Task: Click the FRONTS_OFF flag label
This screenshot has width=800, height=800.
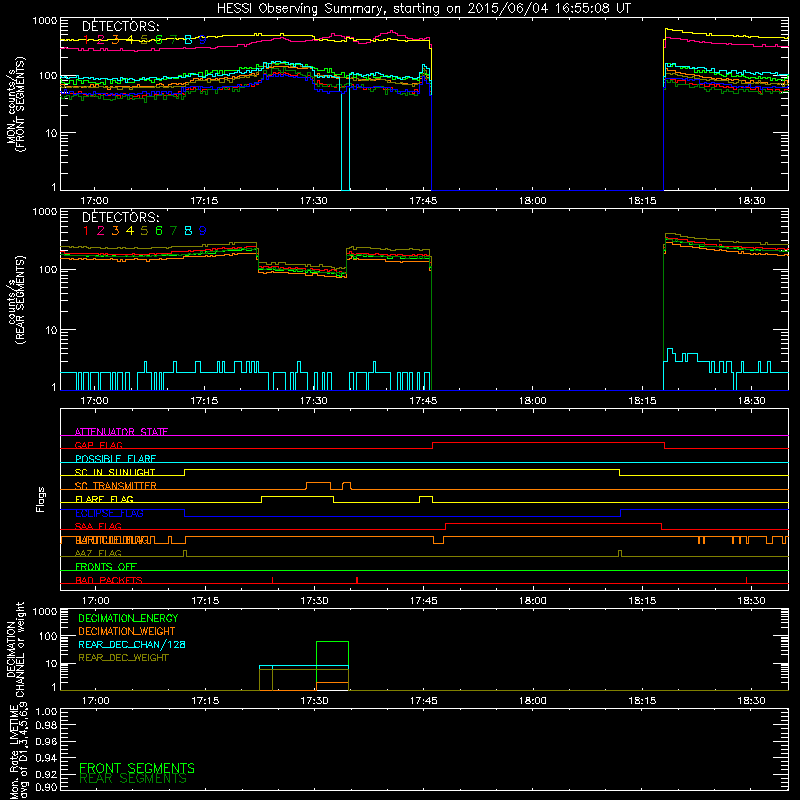Action: tap(106, 567)
